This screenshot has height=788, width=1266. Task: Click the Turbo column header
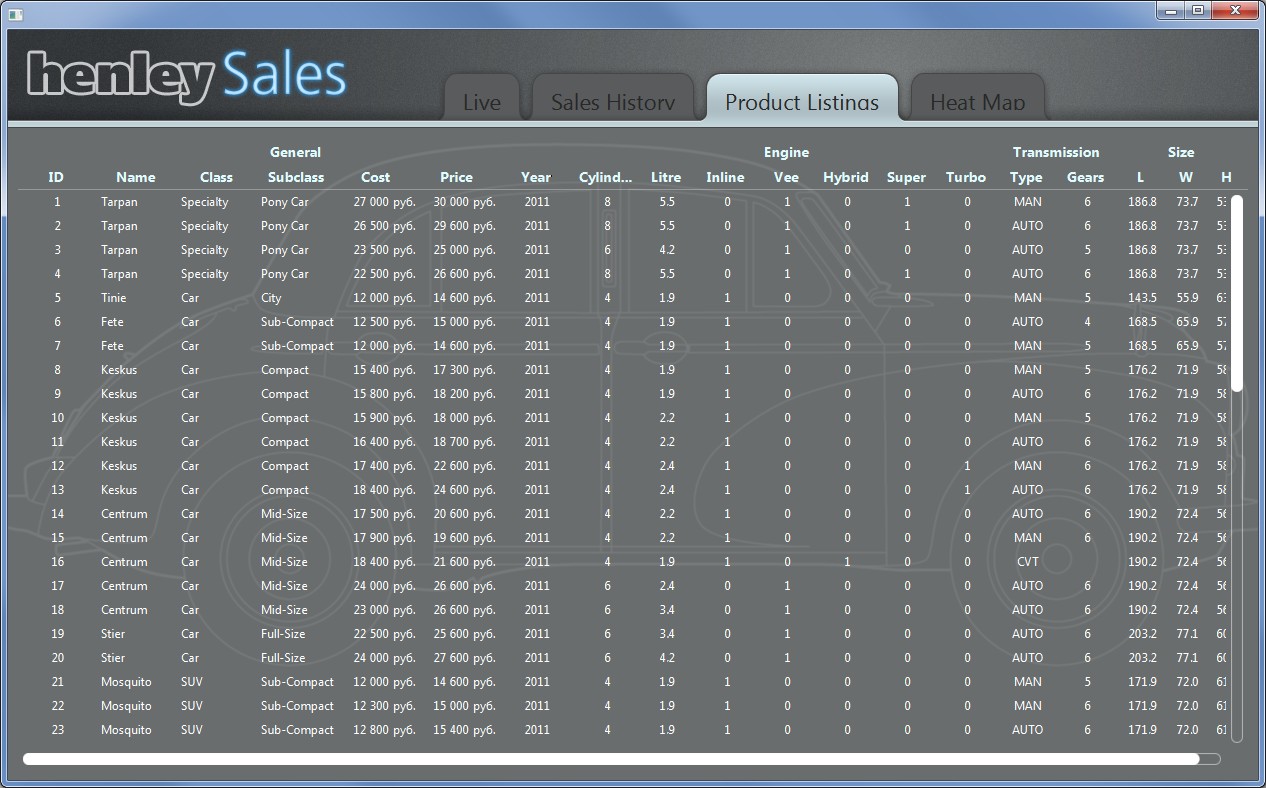[965, 177]
